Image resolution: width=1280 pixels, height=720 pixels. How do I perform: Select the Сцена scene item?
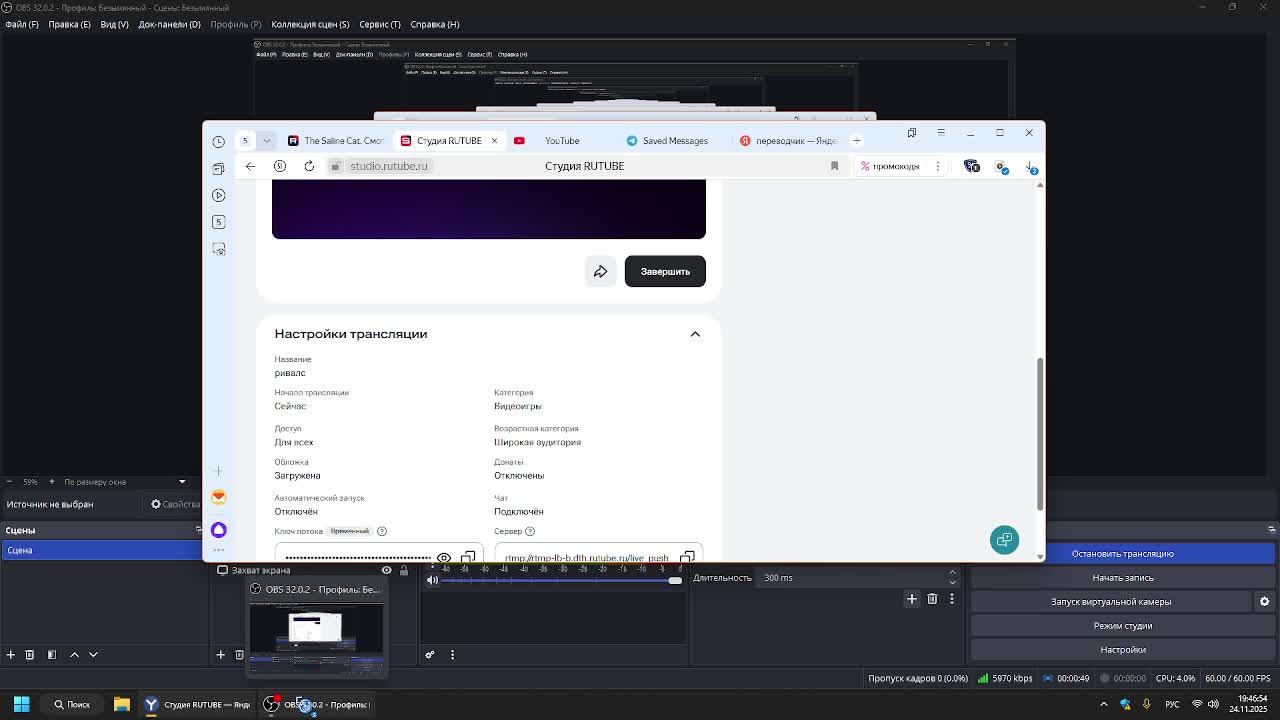tap(101, 550)
